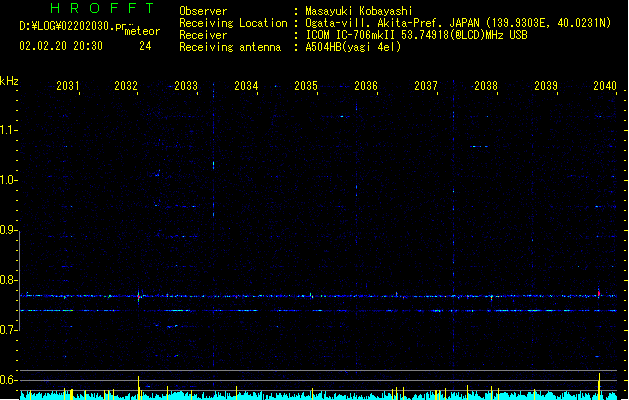Click the red meteor echo near 2040
This screenshot has height=400, width=629.
[599, 293]
